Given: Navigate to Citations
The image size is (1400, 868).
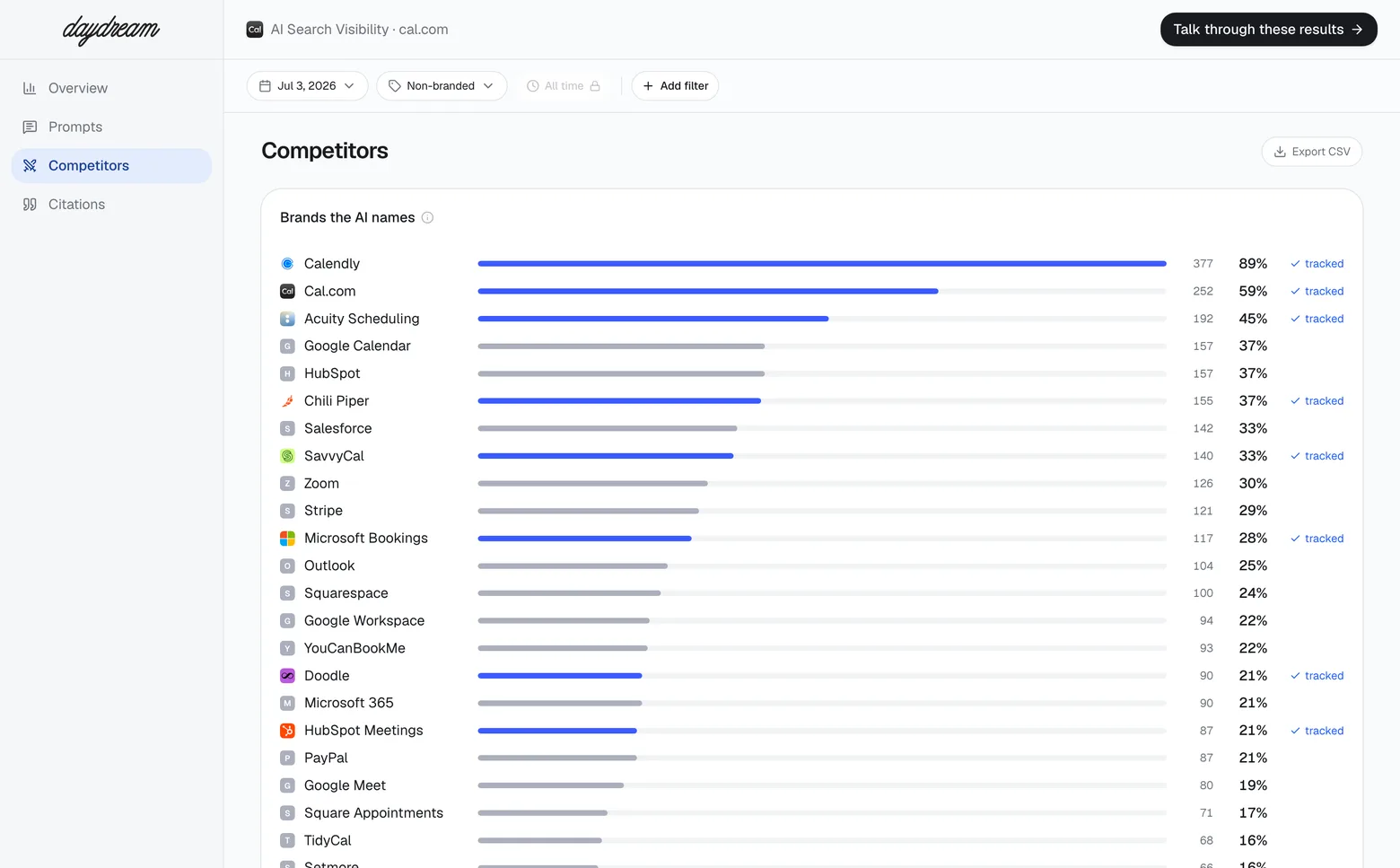Looking at the screenshot, I should 111,204.
